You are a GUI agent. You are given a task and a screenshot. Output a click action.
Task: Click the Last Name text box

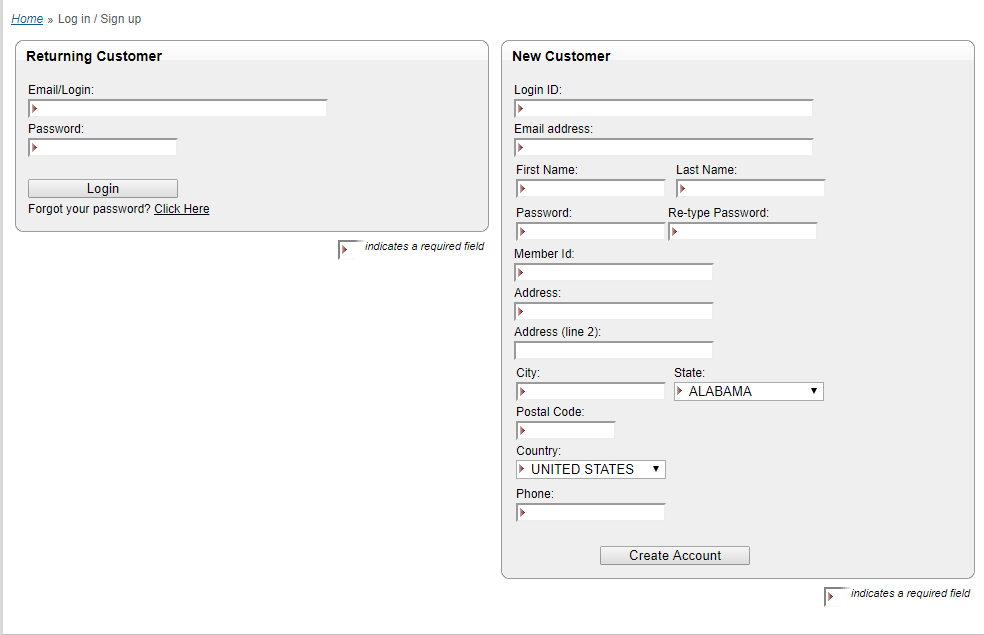[x=751, y=188]
